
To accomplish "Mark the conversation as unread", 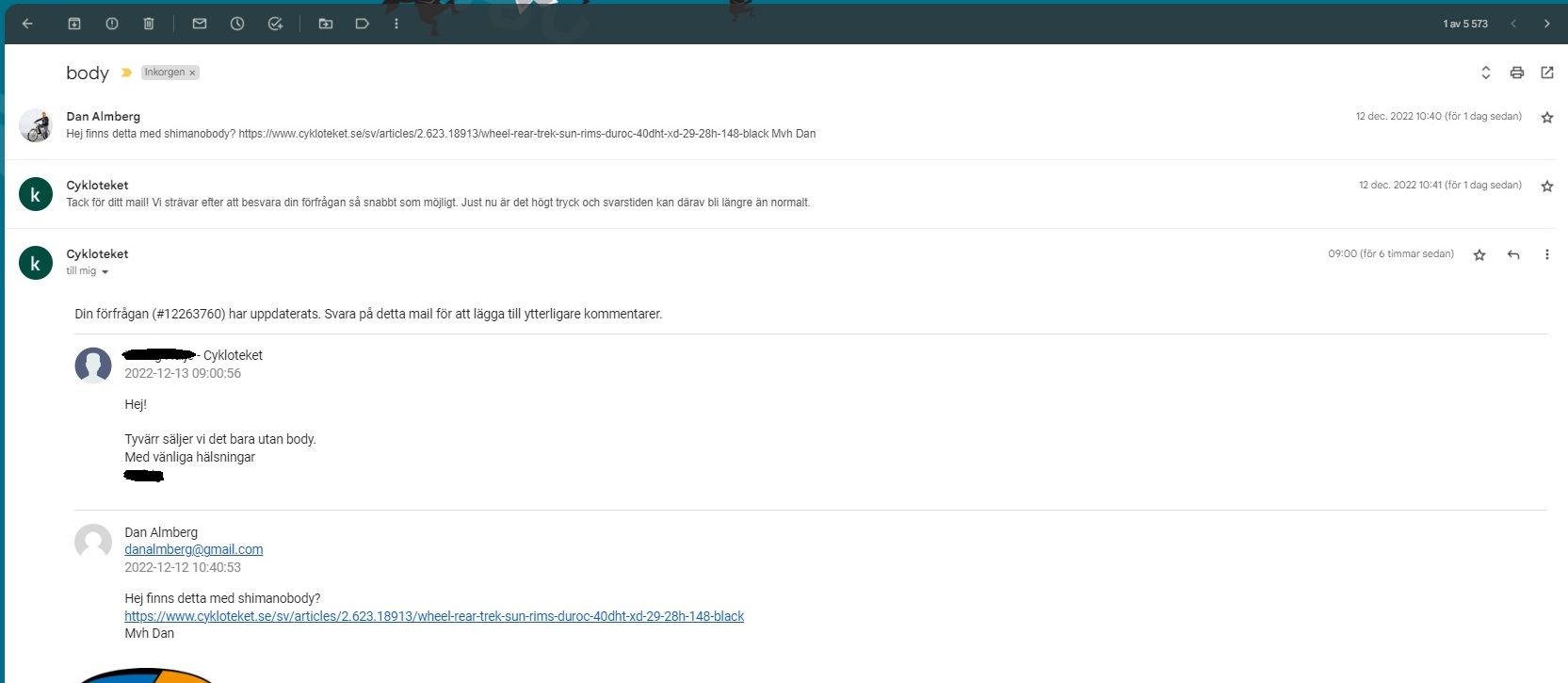I will point(200,24).
